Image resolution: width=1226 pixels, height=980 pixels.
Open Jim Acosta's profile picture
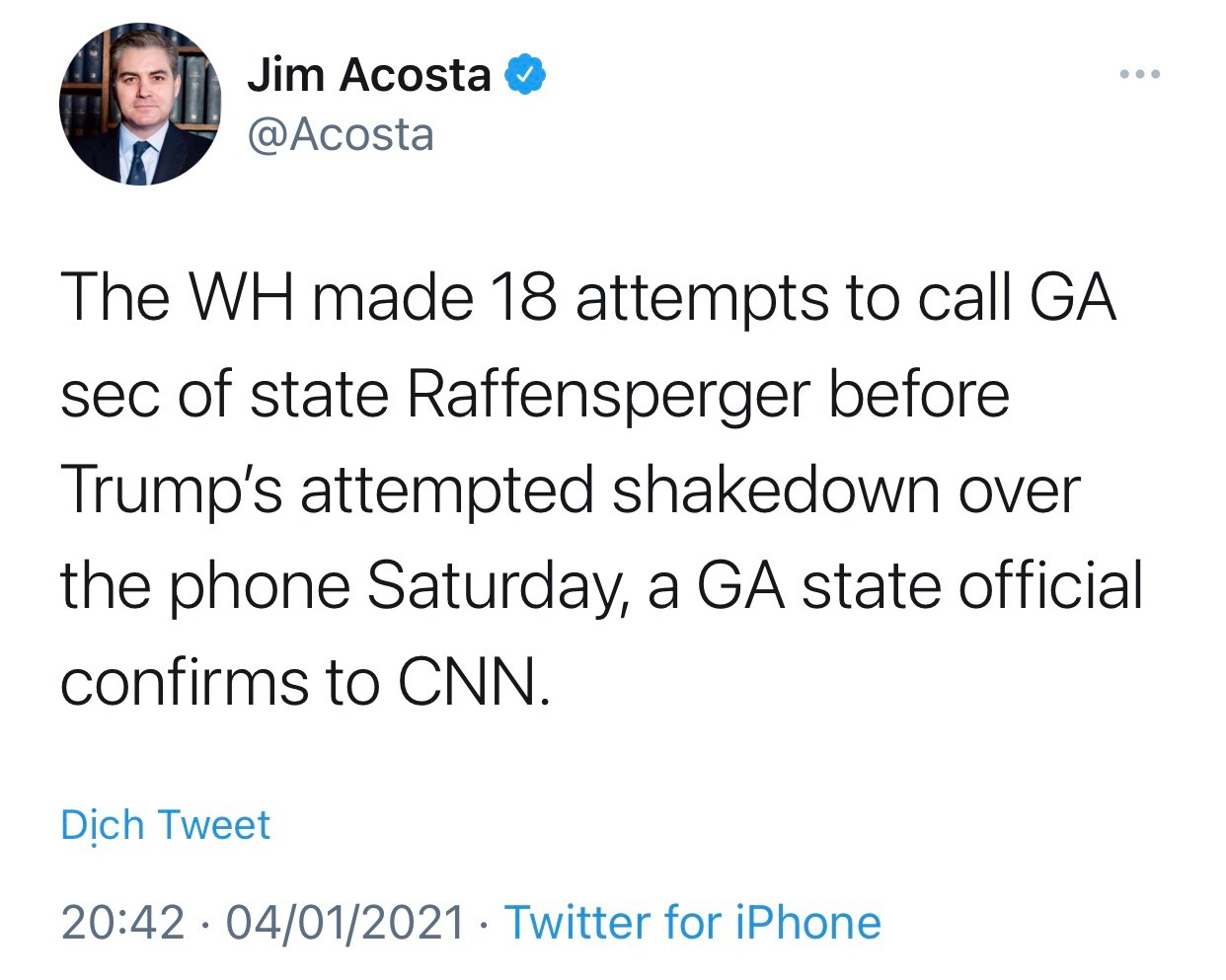click(x=139, y=105)
